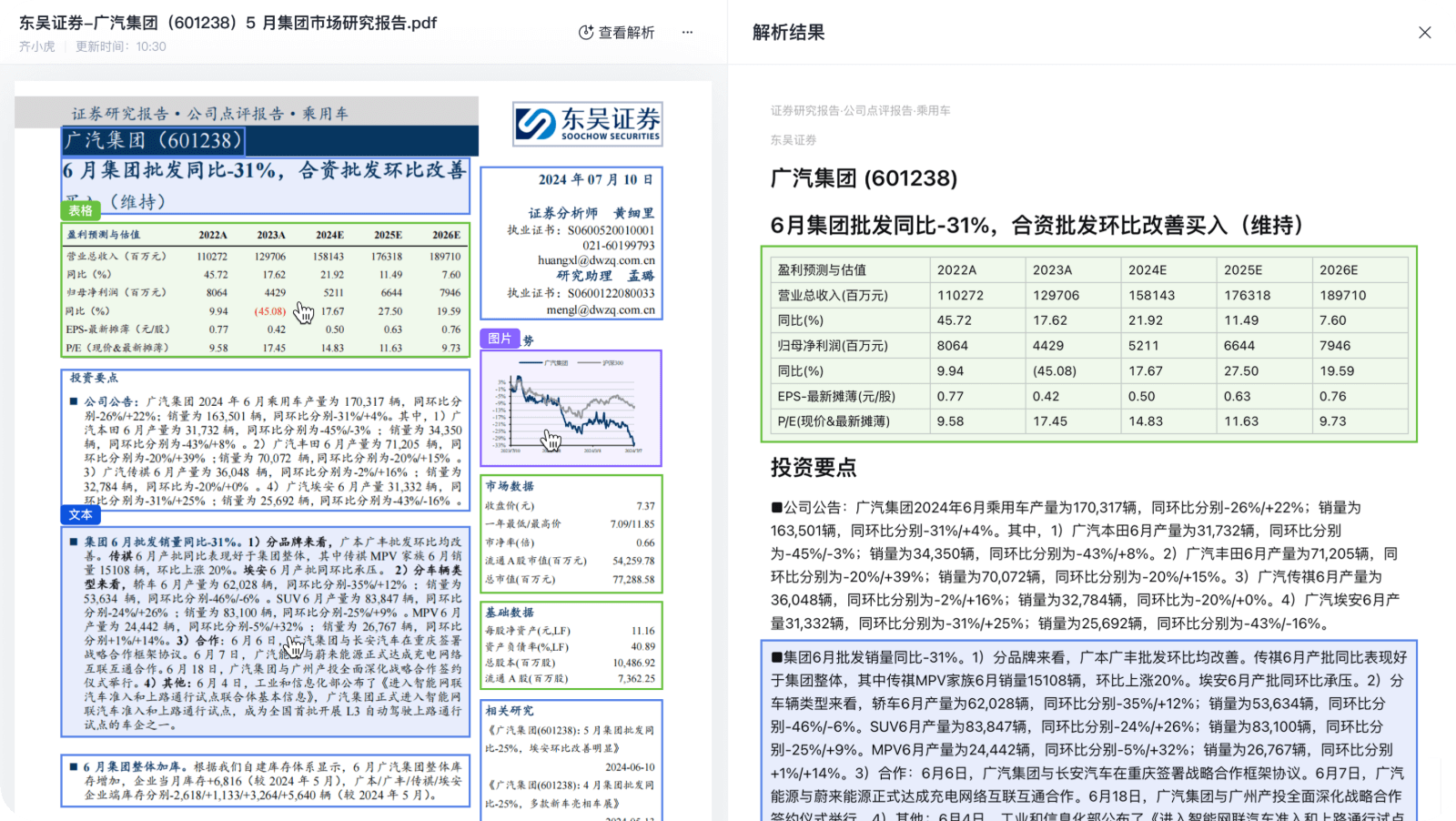The height and width of the screenshot is (821, 1456).
Task: Click the 投资要点 heading in results panel
Action: coord(813,468)
